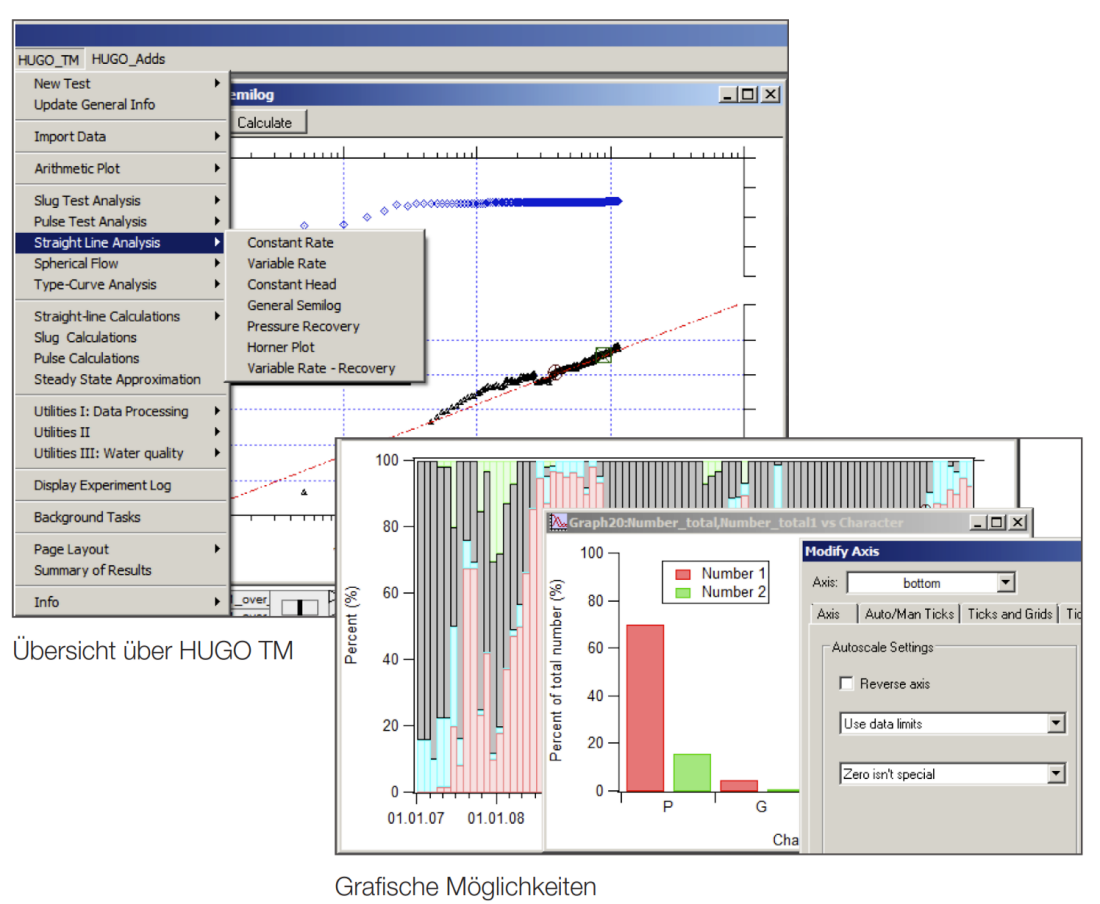Click the Graph20 window title icon
The image size is (1100, 904).
(558, 522)
